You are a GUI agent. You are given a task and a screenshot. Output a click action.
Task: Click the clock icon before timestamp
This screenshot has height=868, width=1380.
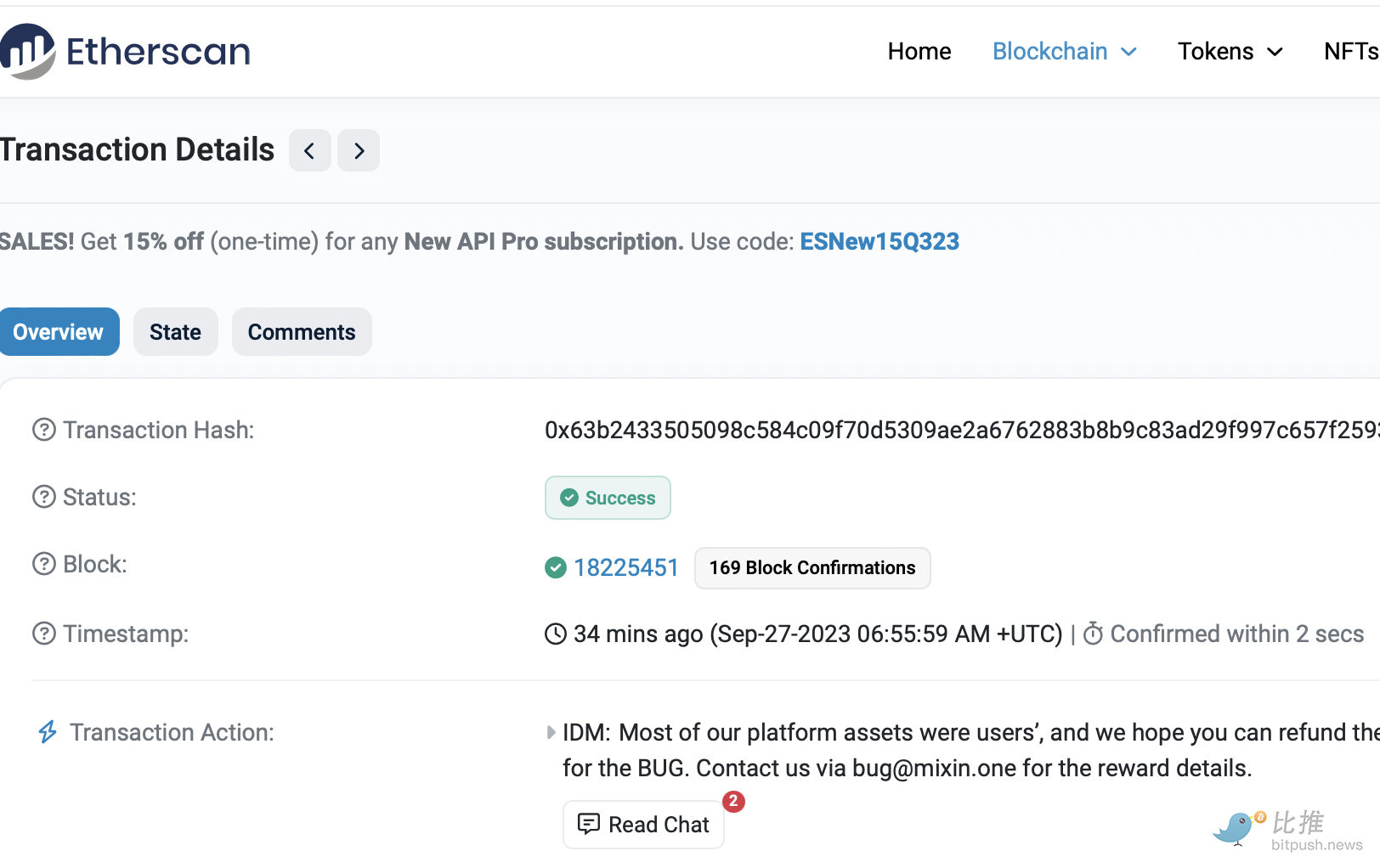[x=556, y=634]
